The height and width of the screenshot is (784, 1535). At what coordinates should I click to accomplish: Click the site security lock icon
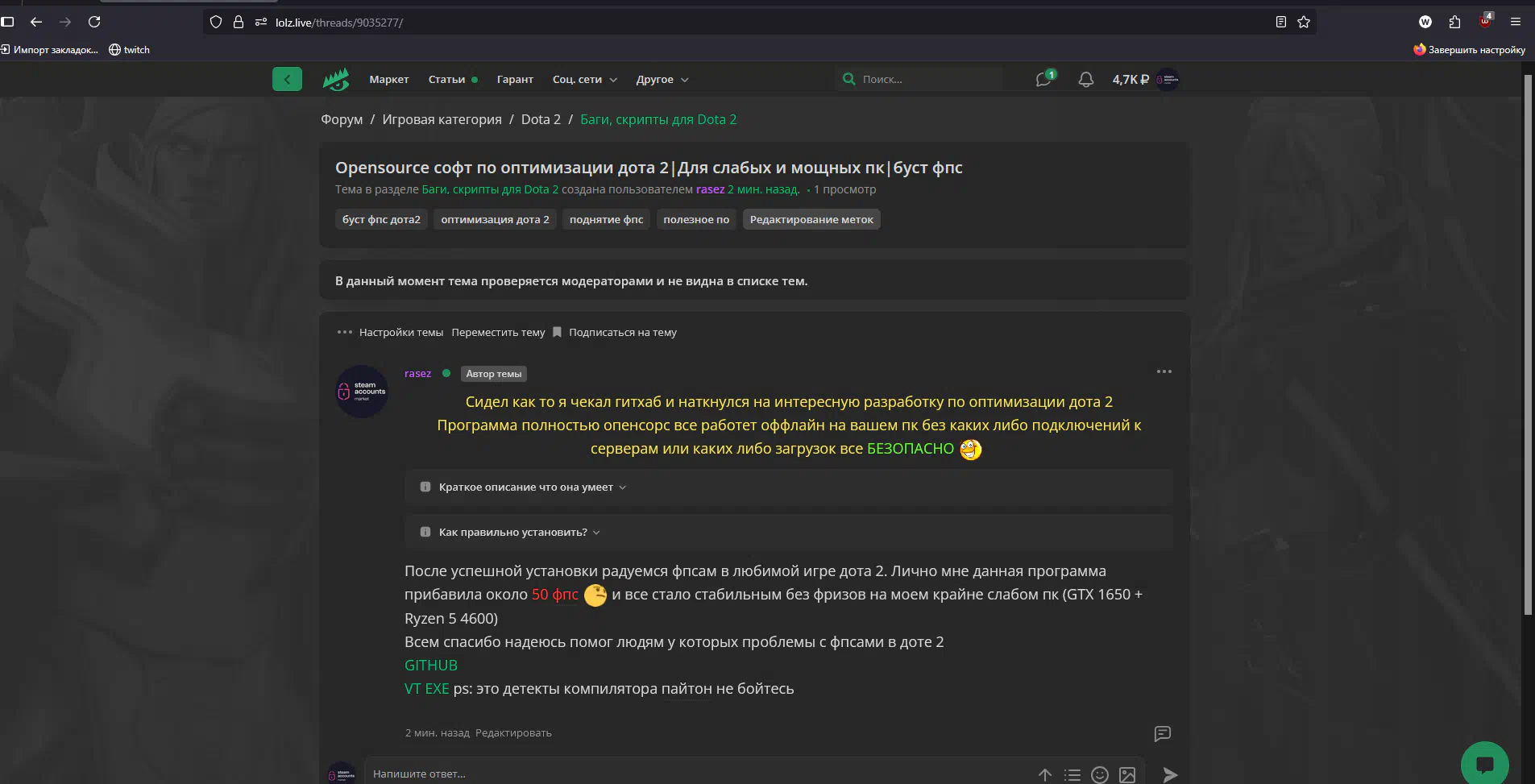(x=239, y=22)
